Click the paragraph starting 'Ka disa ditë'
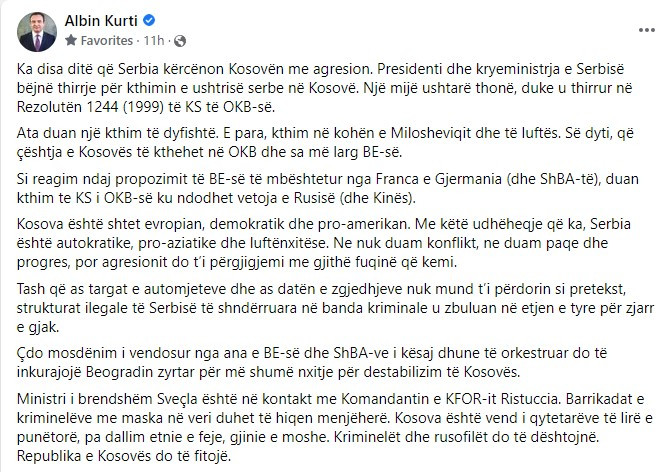 point(324,88)
